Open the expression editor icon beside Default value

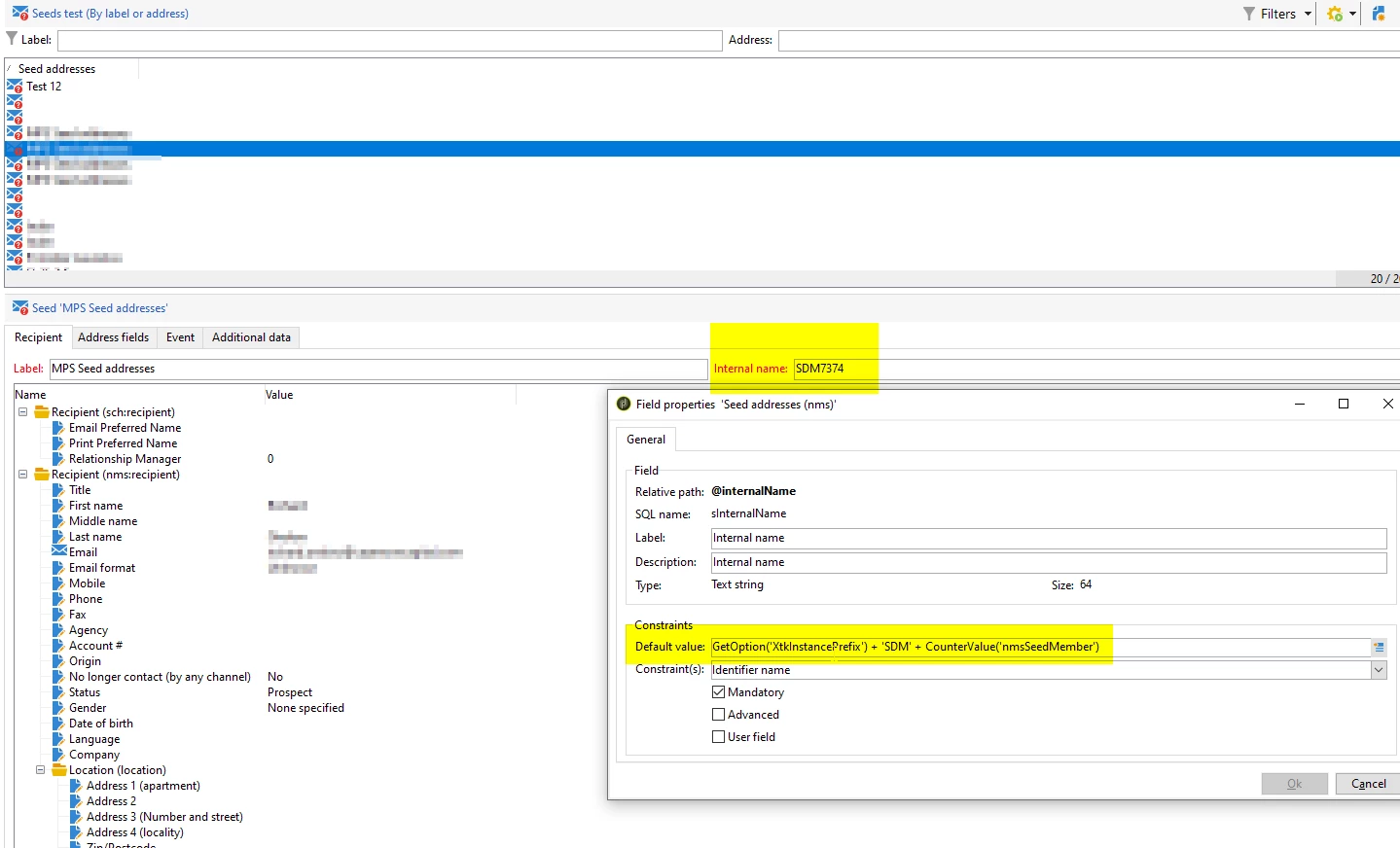[x=1379, y=647]
